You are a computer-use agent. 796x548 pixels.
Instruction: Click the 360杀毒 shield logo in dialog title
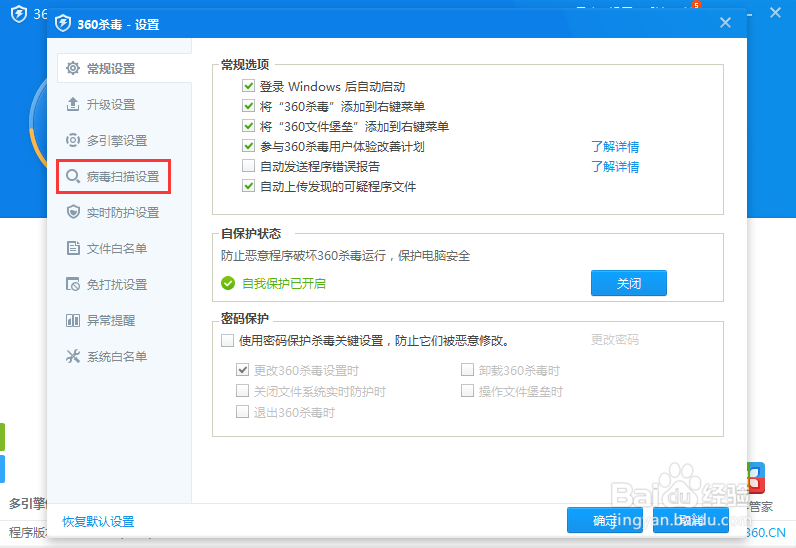[63, 23]
